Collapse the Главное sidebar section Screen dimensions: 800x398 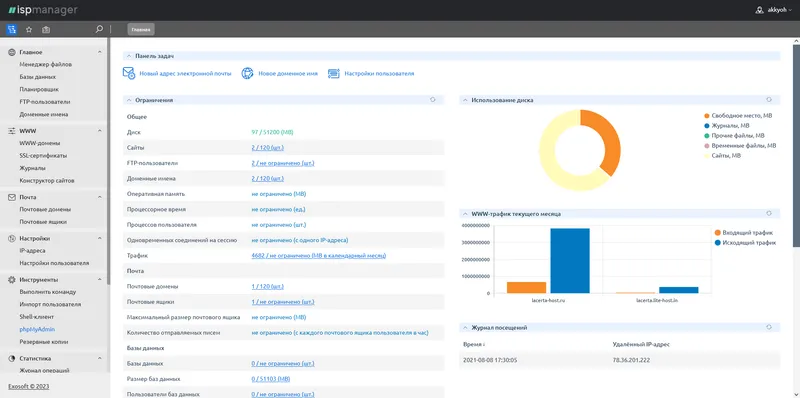[100, 52]
